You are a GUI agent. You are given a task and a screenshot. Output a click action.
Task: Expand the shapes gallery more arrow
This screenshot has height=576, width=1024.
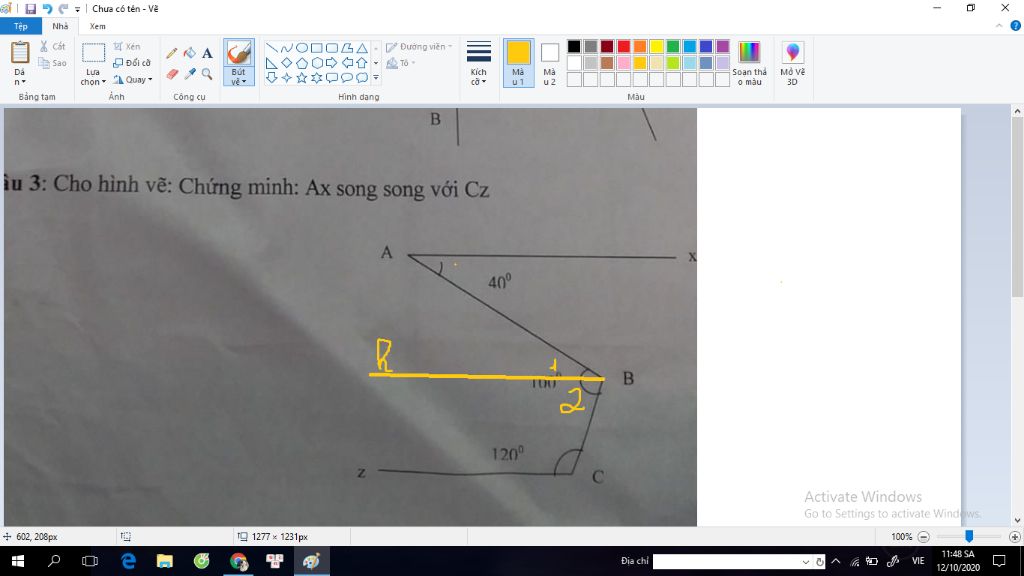point(376,78)
